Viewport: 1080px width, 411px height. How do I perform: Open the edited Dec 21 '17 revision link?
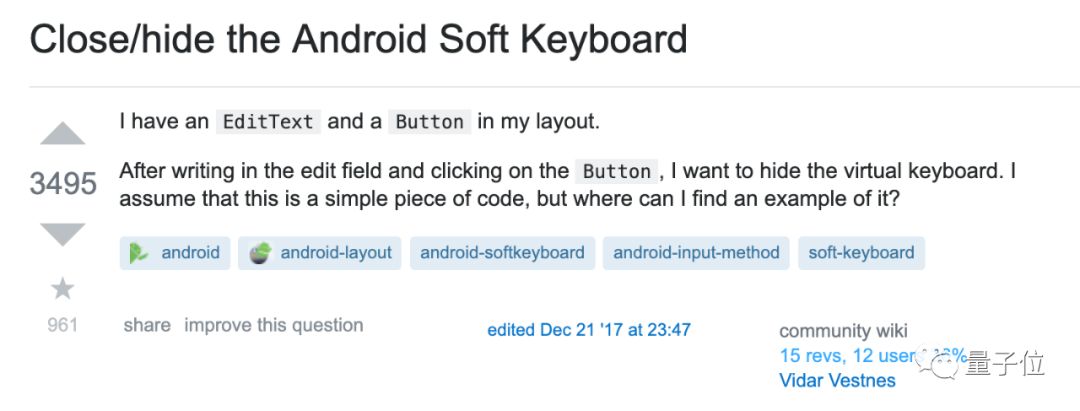point(588,329)
